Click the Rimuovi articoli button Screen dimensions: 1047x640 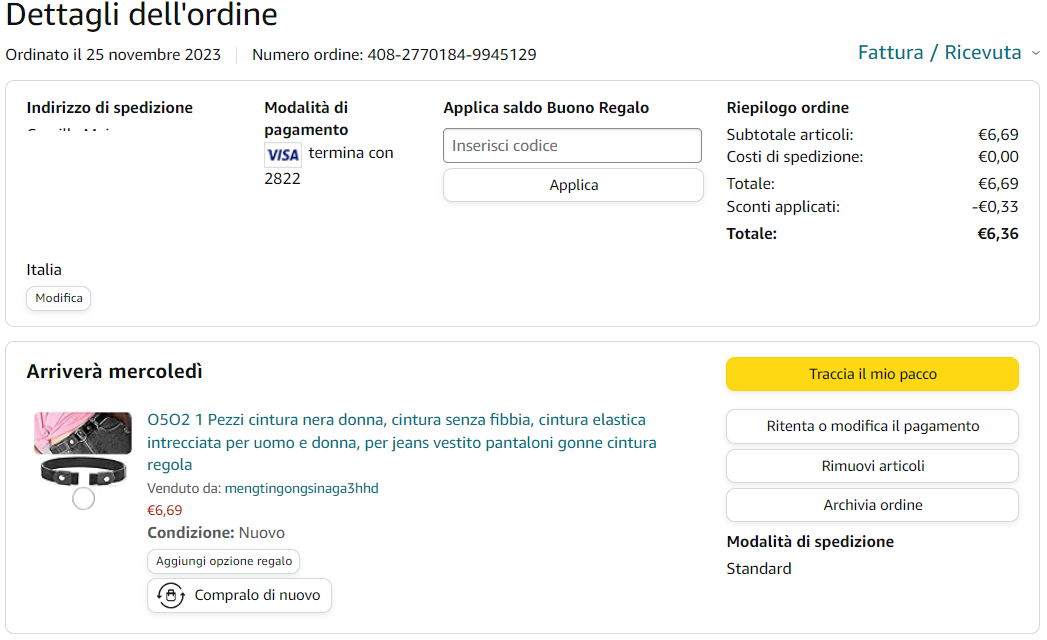[x=872, y=466]
